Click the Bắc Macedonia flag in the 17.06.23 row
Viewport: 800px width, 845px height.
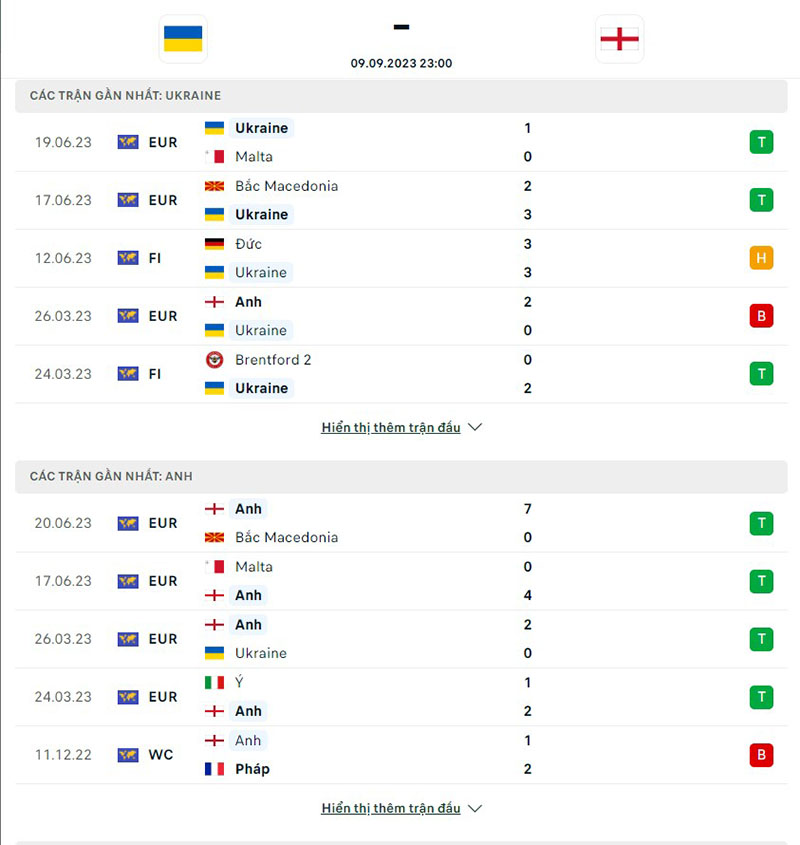(215, 185)
